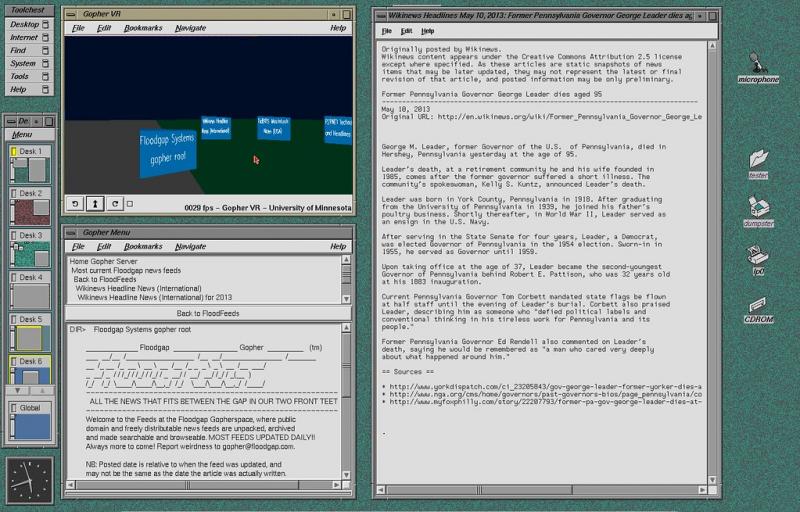Open Help menu in Wikinews Headlines window
The image size is (800, 512).
tap(428, 31)
